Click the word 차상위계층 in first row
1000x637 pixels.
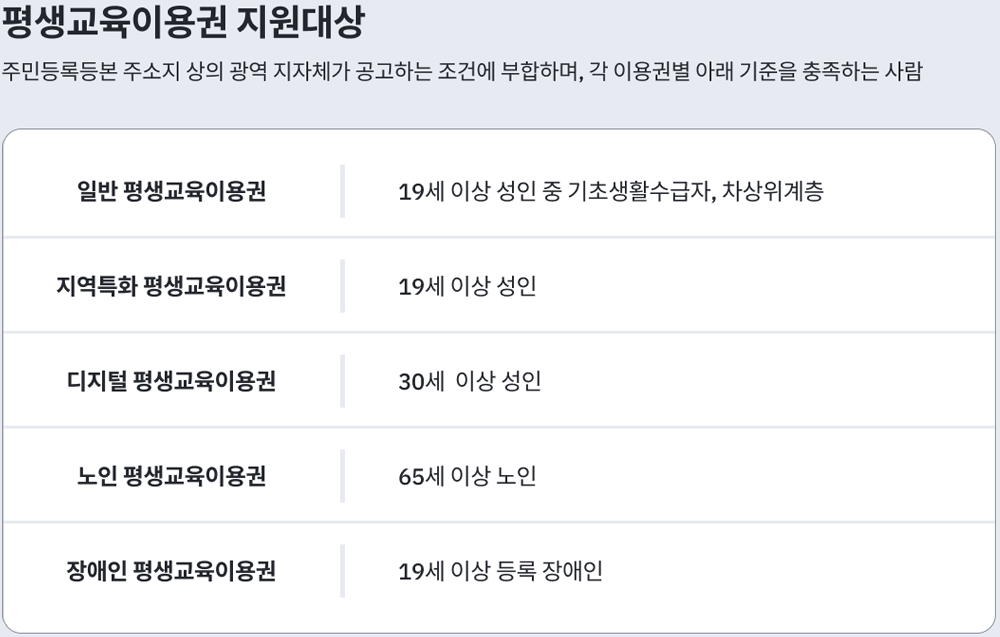[x=772, y=191]
